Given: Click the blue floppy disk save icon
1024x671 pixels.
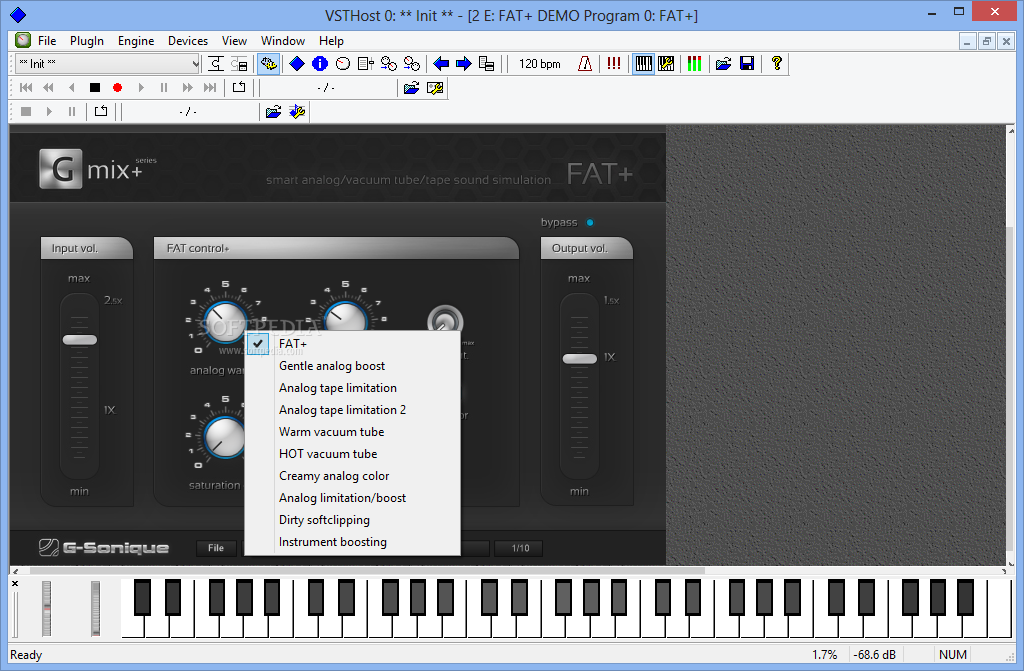Looking at the screenshot, I should 747,63.
